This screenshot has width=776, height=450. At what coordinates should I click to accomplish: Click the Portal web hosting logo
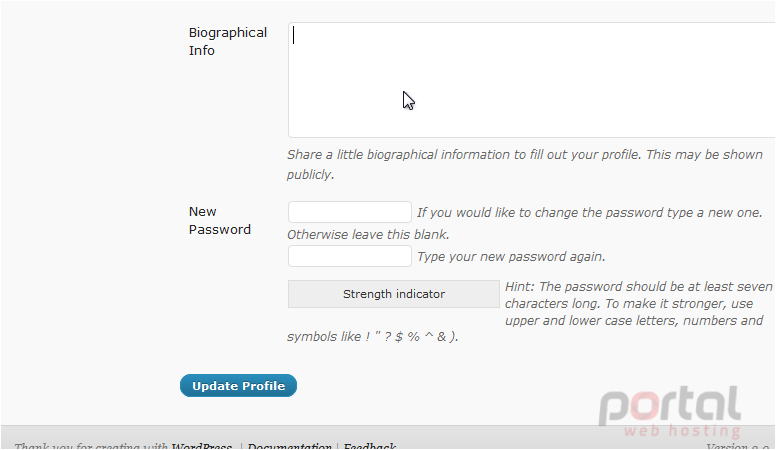(x=670, y=412)
